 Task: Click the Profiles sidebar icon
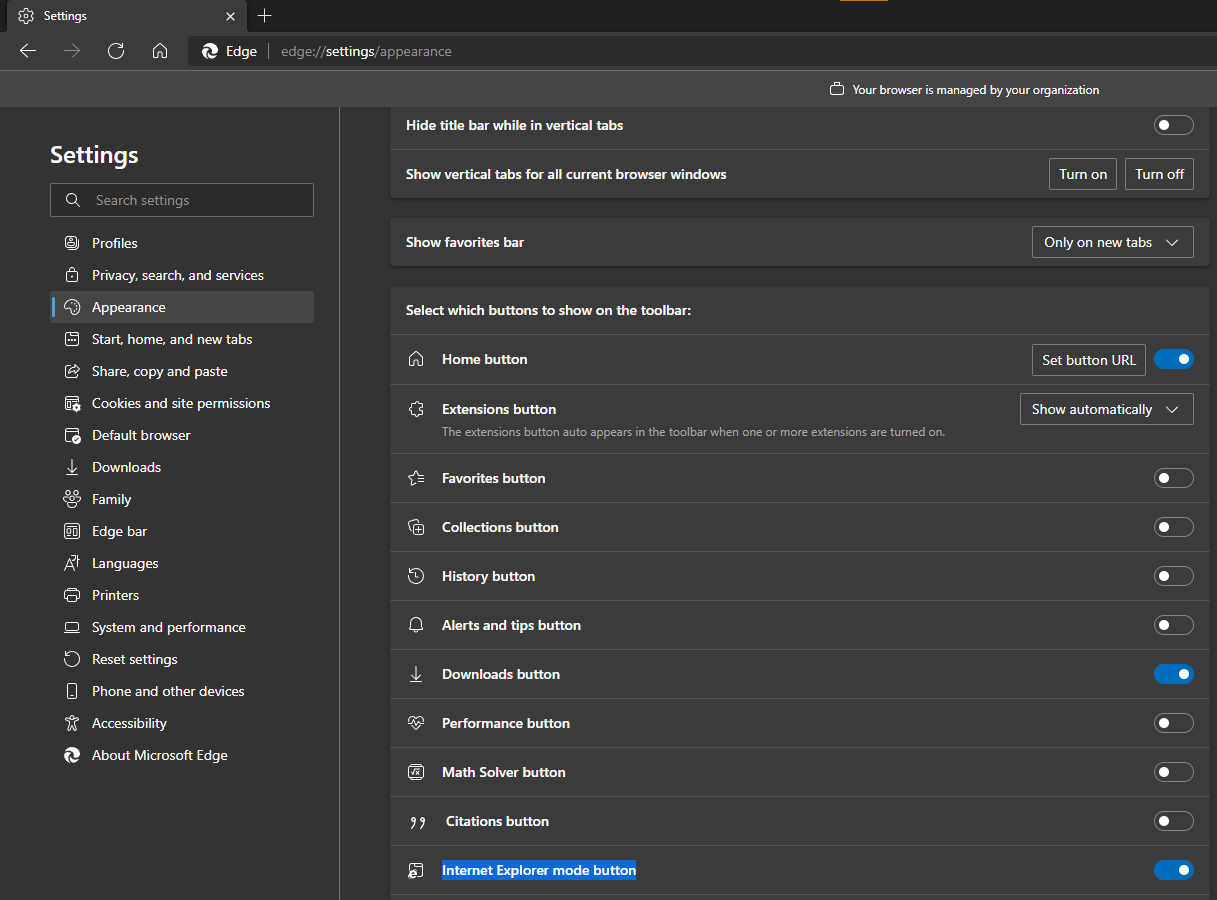coord(72,243)
